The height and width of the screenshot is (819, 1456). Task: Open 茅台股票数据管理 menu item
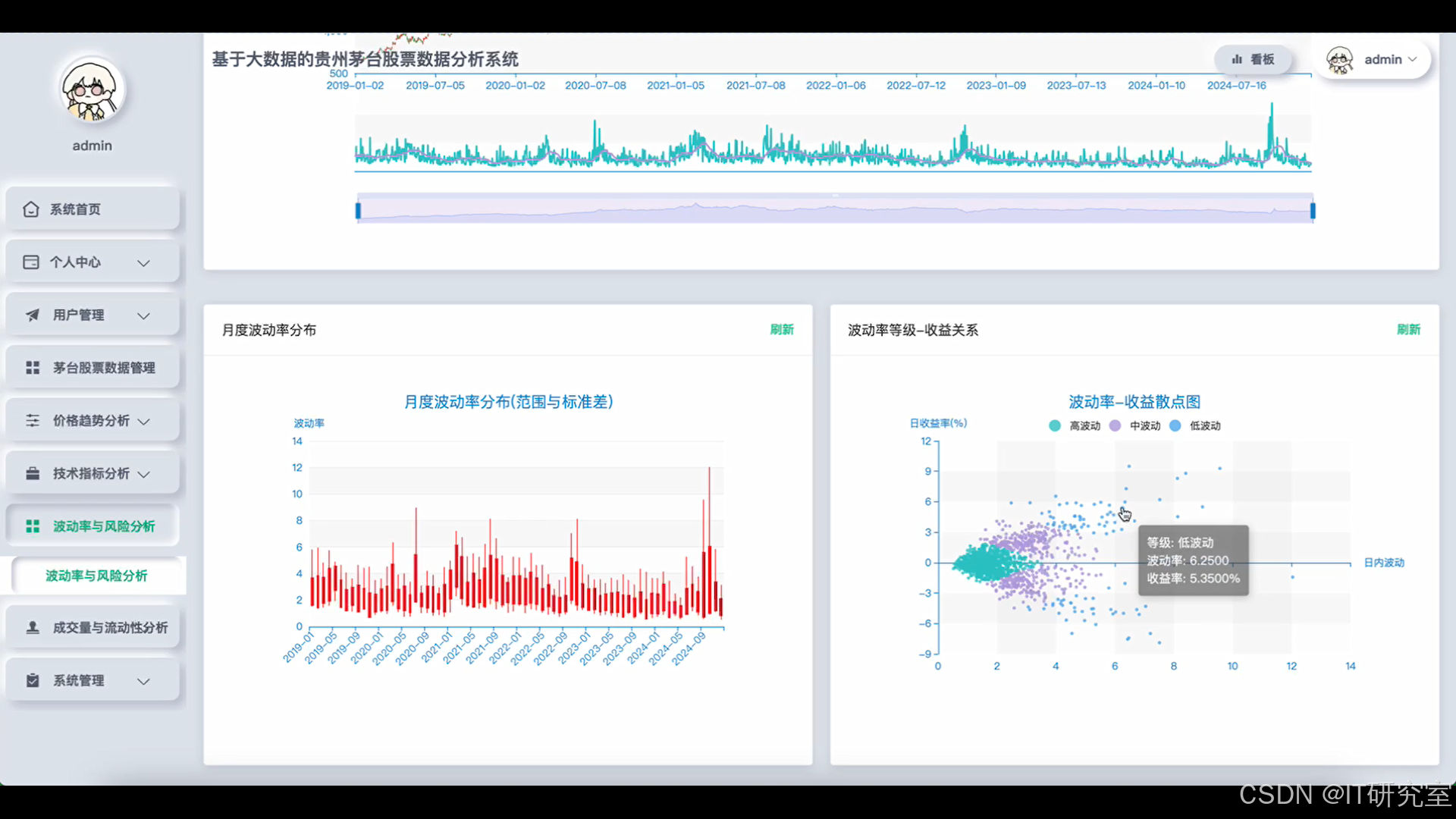pos(93,368)
